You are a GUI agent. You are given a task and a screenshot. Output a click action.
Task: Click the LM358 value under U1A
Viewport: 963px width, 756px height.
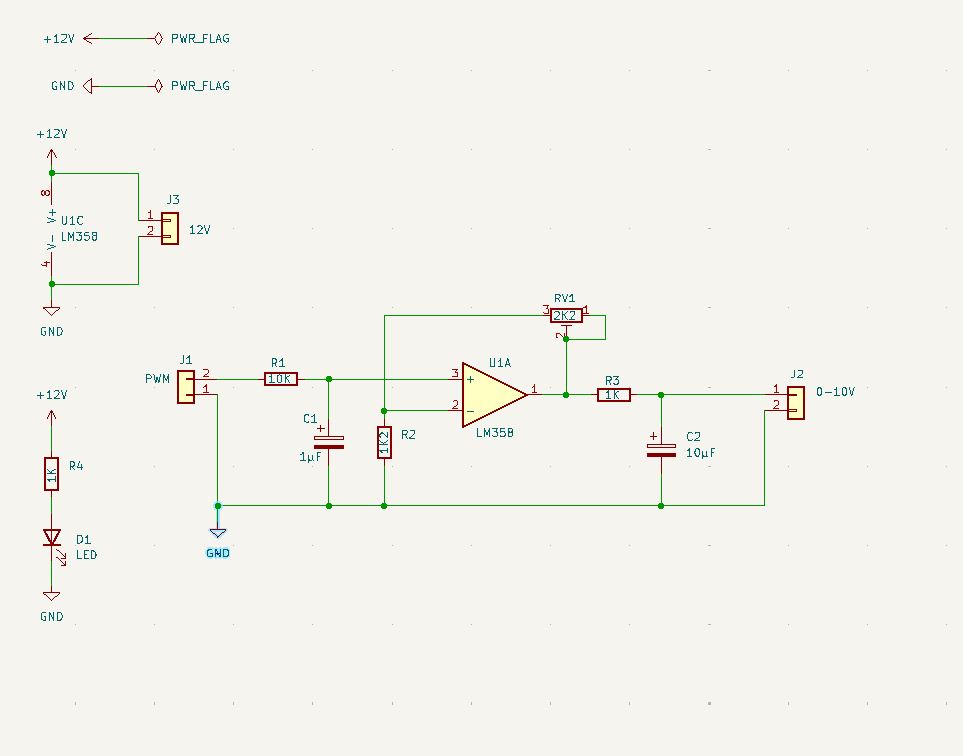[x=494, y=433]
